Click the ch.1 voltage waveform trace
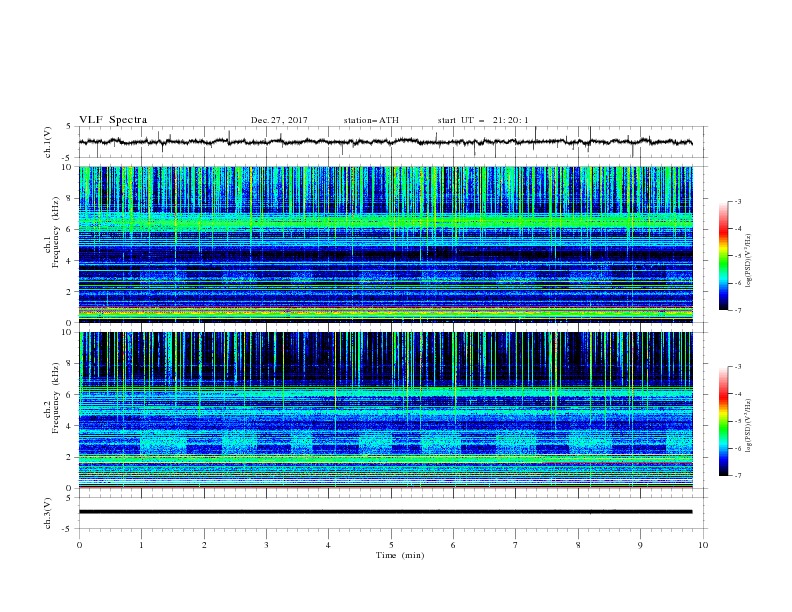 click(385, 142)
